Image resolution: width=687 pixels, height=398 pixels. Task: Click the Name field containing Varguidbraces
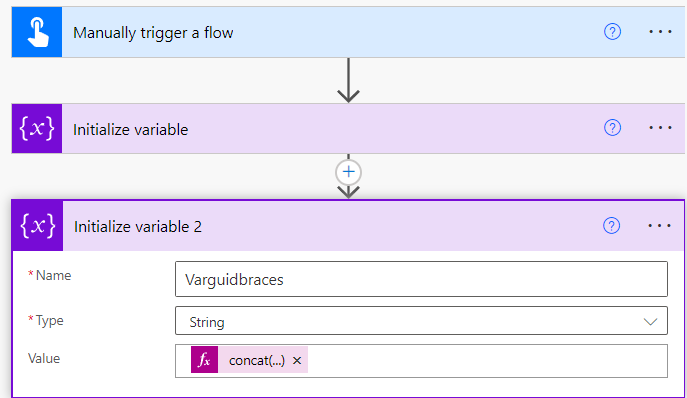click(x=421, y=279)
